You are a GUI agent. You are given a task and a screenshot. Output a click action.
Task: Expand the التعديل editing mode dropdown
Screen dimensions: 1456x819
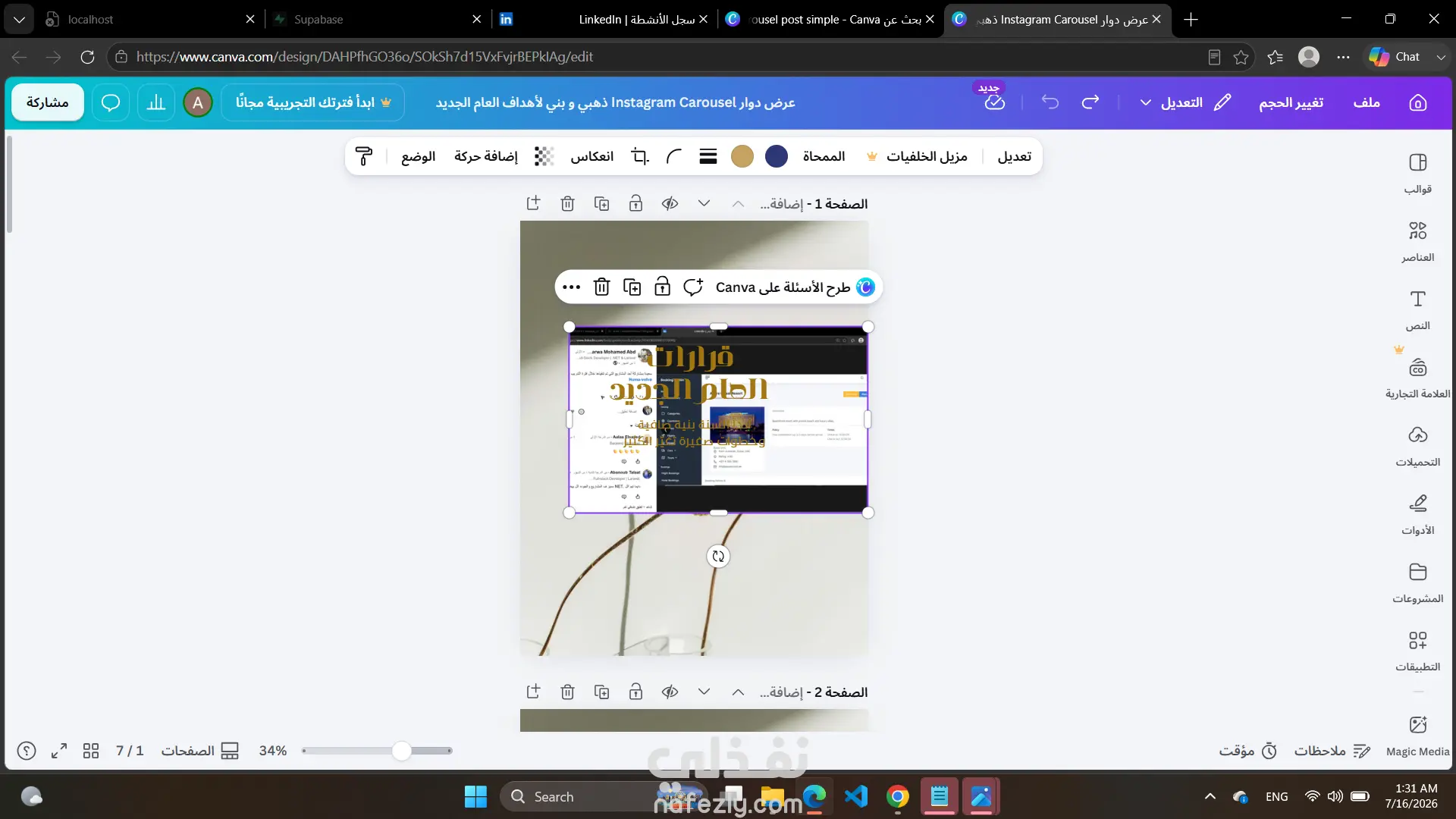click(1145, 102)
